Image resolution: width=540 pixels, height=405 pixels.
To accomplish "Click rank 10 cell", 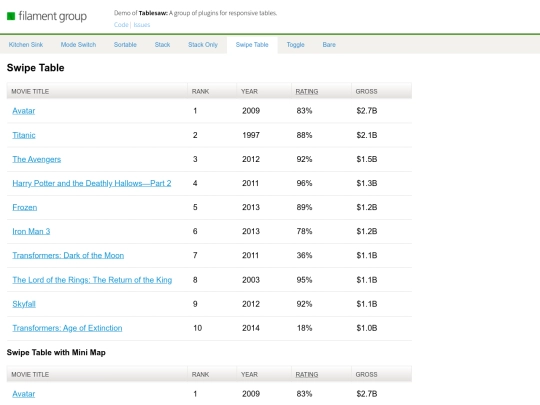I will [197, 328].
